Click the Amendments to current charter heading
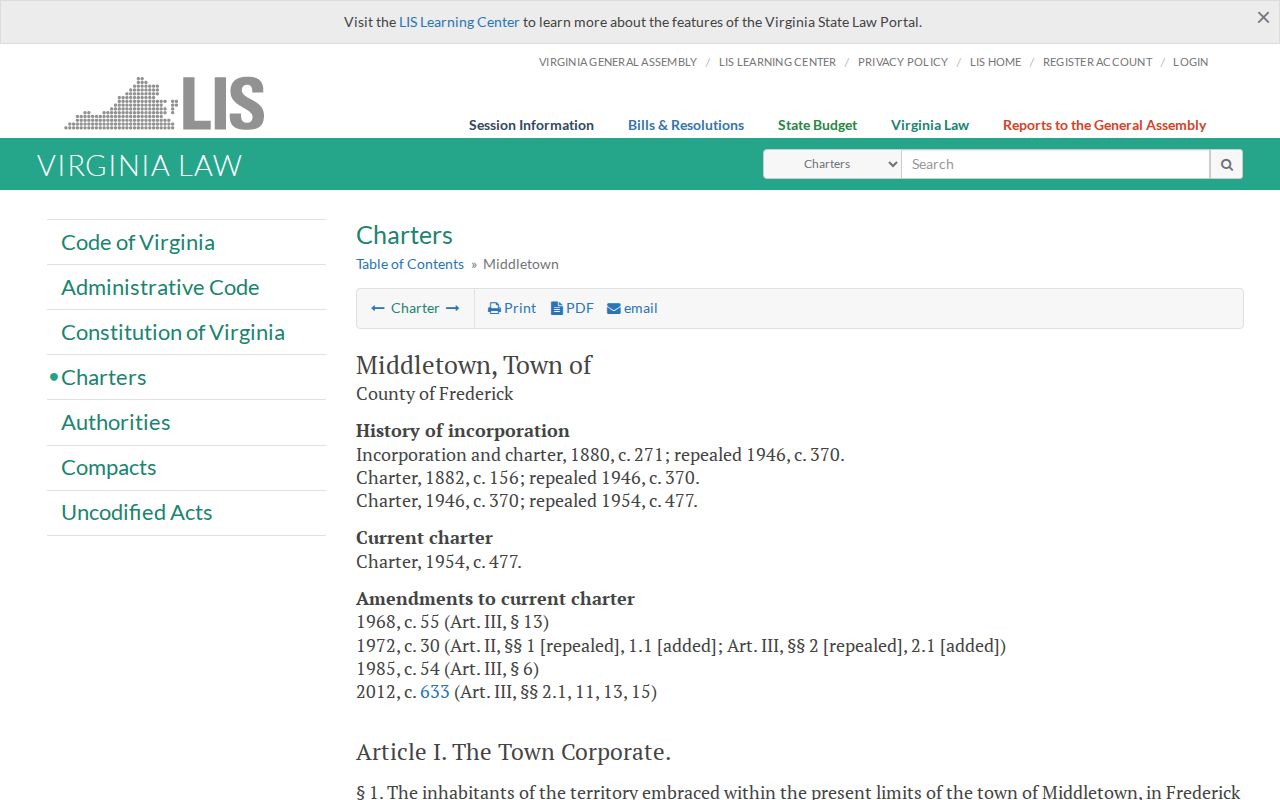The width and height of the screenshot is (1280, 800). point(495,599)
